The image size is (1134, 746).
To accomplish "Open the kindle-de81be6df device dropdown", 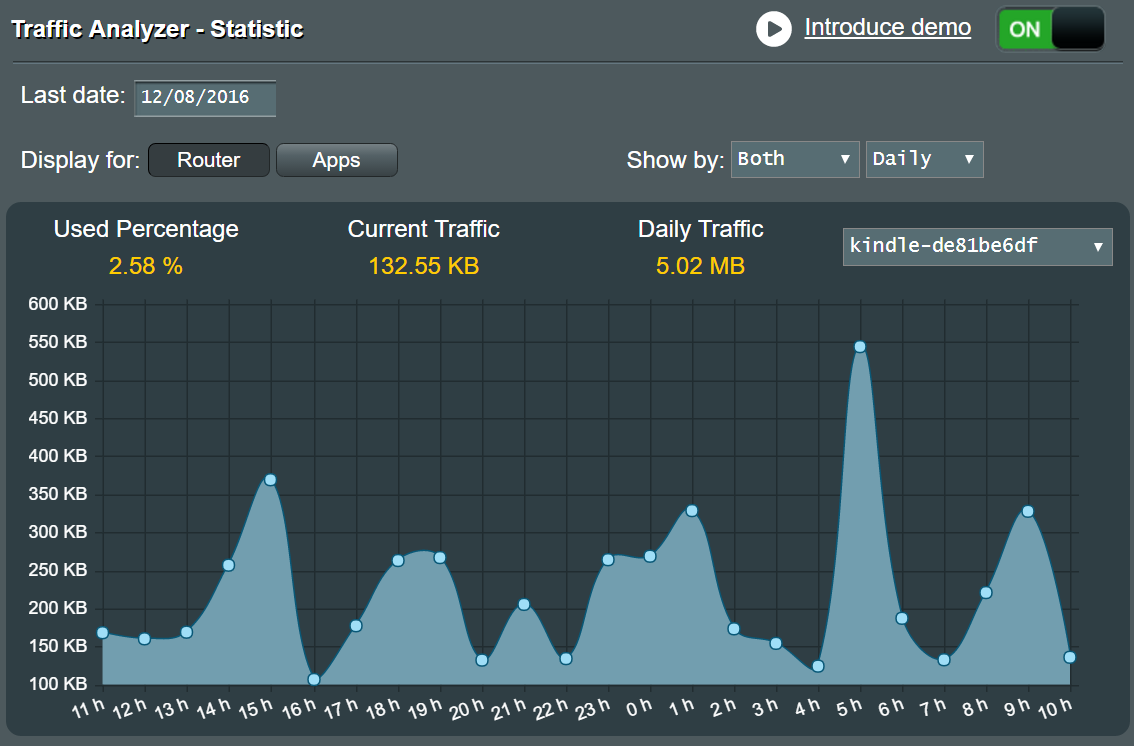I will coord(977,245).
